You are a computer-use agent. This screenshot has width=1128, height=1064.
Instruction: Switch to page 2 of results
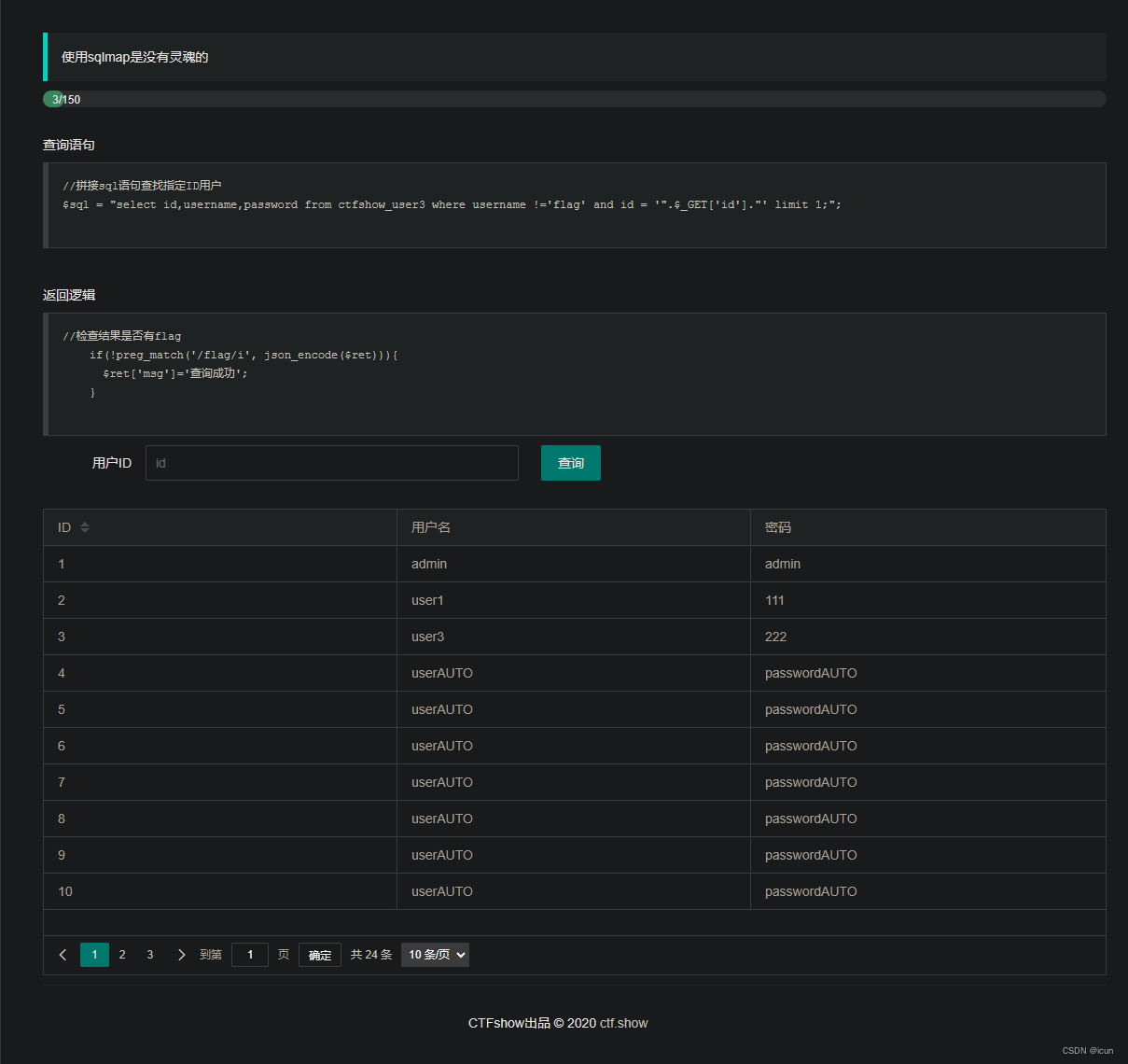click(x=121, y=954)
